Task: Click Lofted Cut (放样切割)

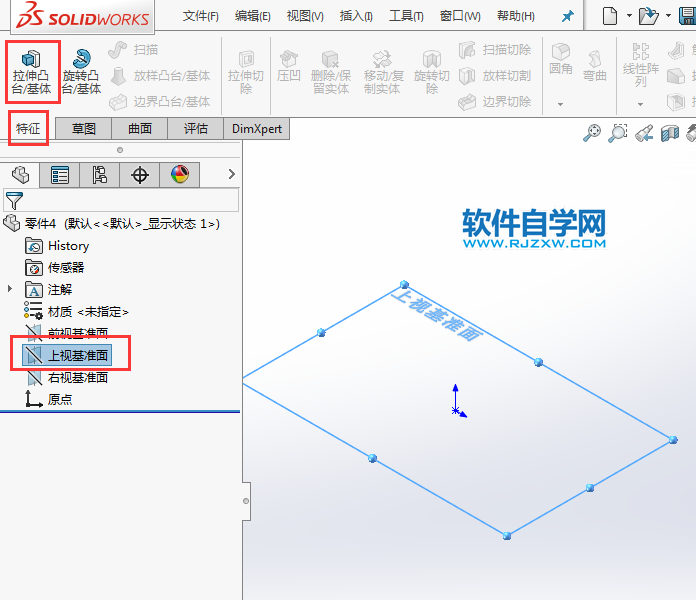Action: (x=495, y=76)
